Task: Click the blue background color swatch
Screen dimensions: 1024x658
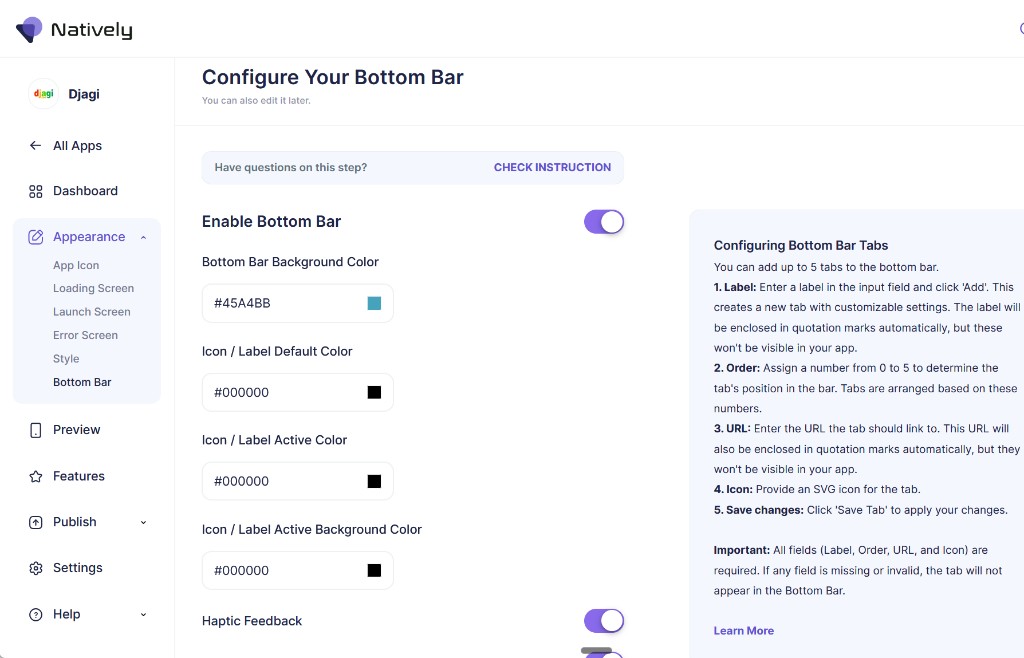Action: [x=374, y=303]
